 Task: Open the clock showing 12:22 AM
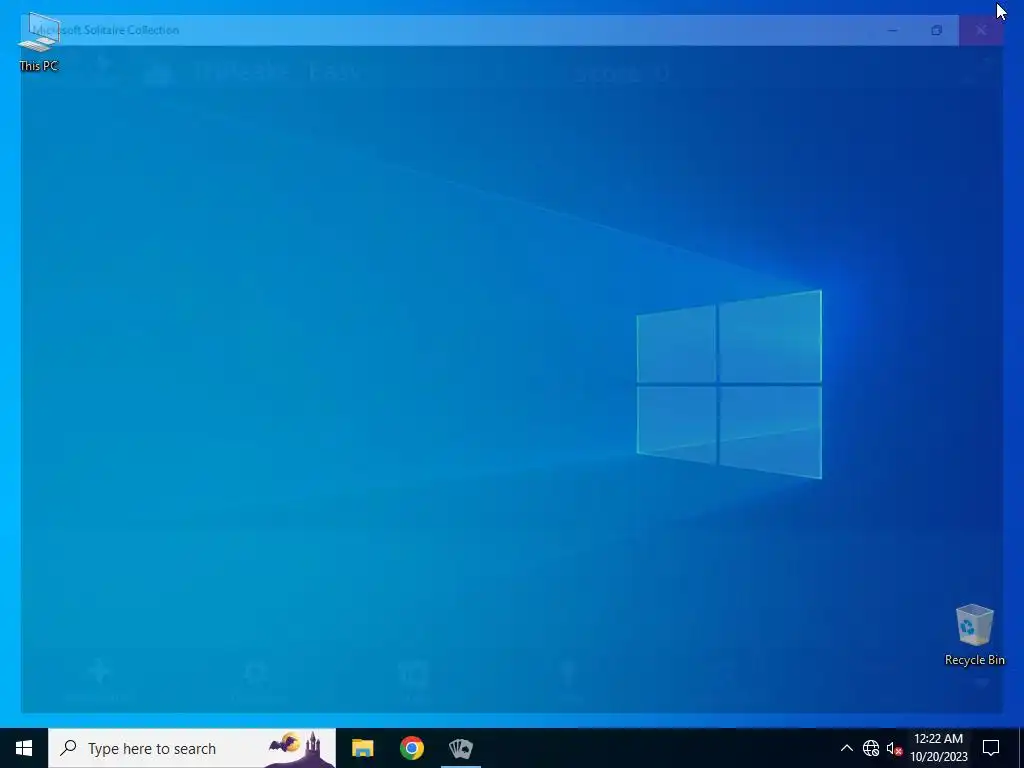[938, 748]
